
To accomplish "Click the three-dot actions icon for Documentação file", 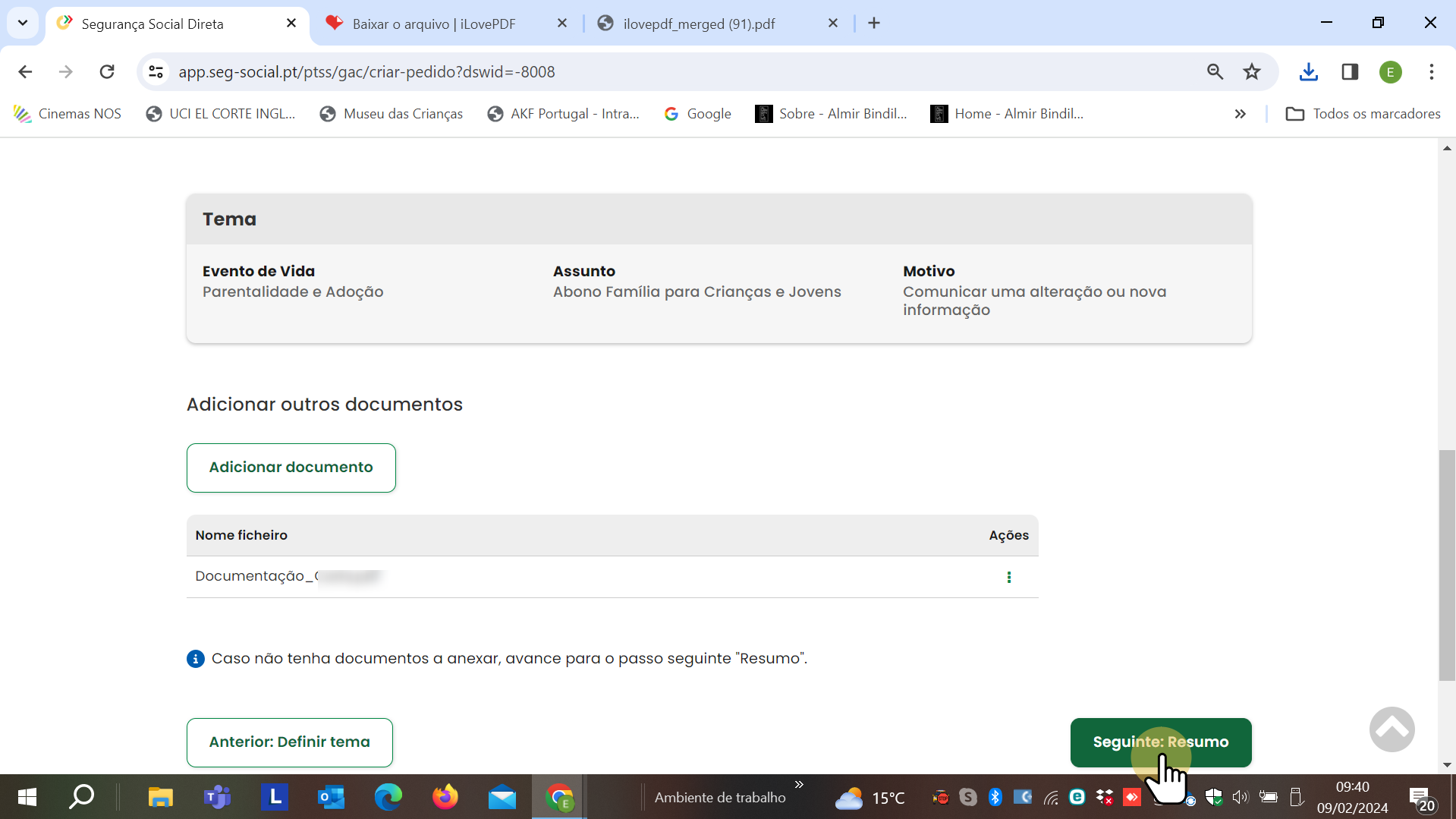I will pos(1008,577).
